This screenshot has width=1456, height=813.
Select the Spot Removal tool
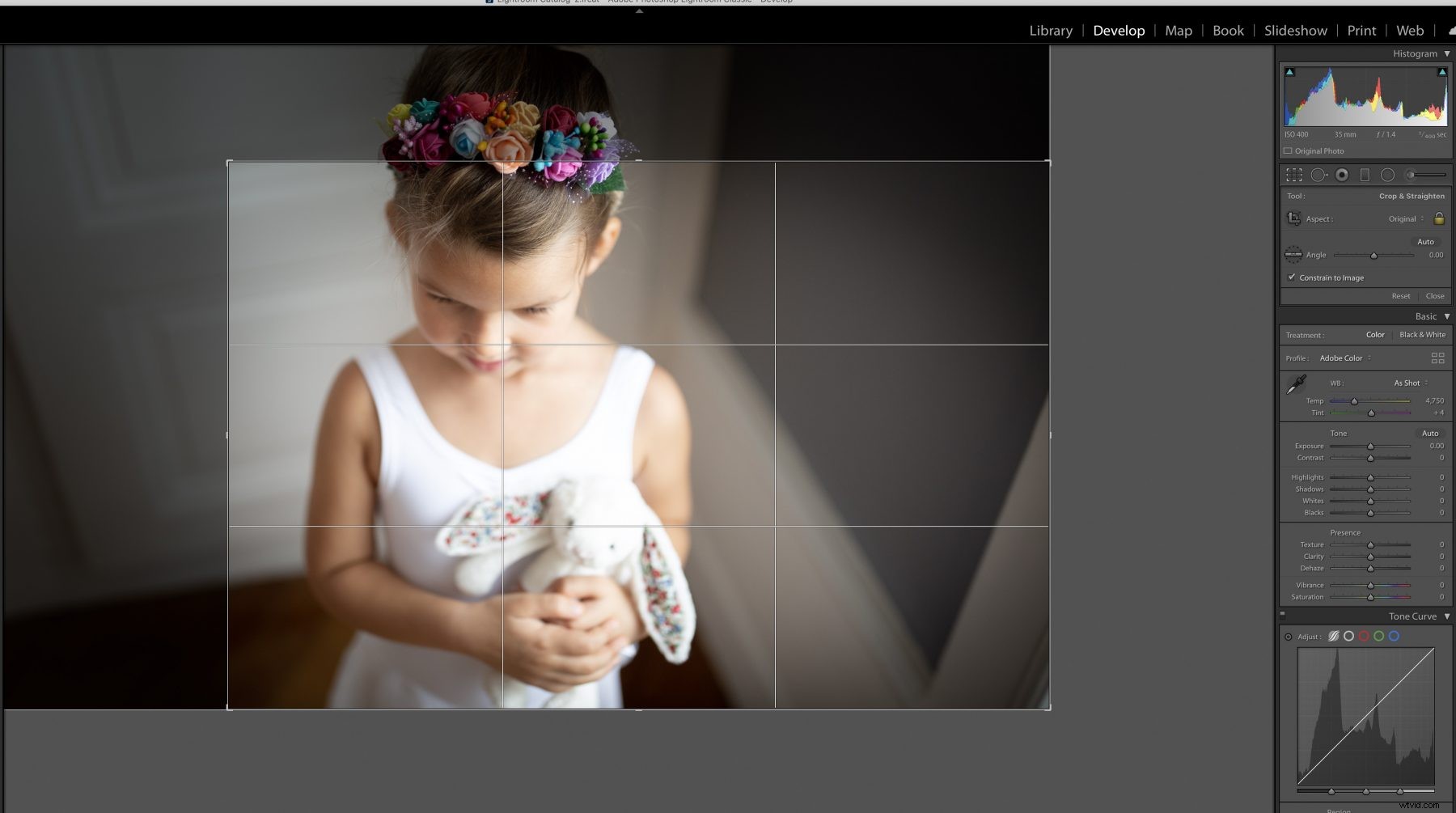[x=1318, y=175]
